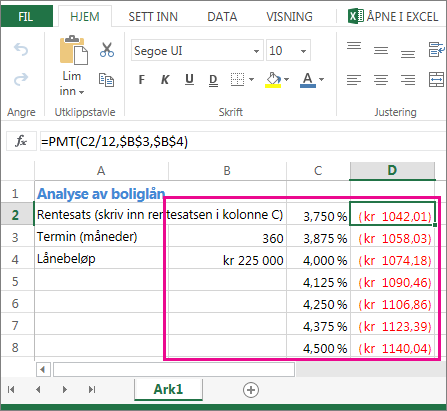The image size is (447, 411).
Task: Click the Undo (Angre) arrow icon
Action: click(21, 50)
